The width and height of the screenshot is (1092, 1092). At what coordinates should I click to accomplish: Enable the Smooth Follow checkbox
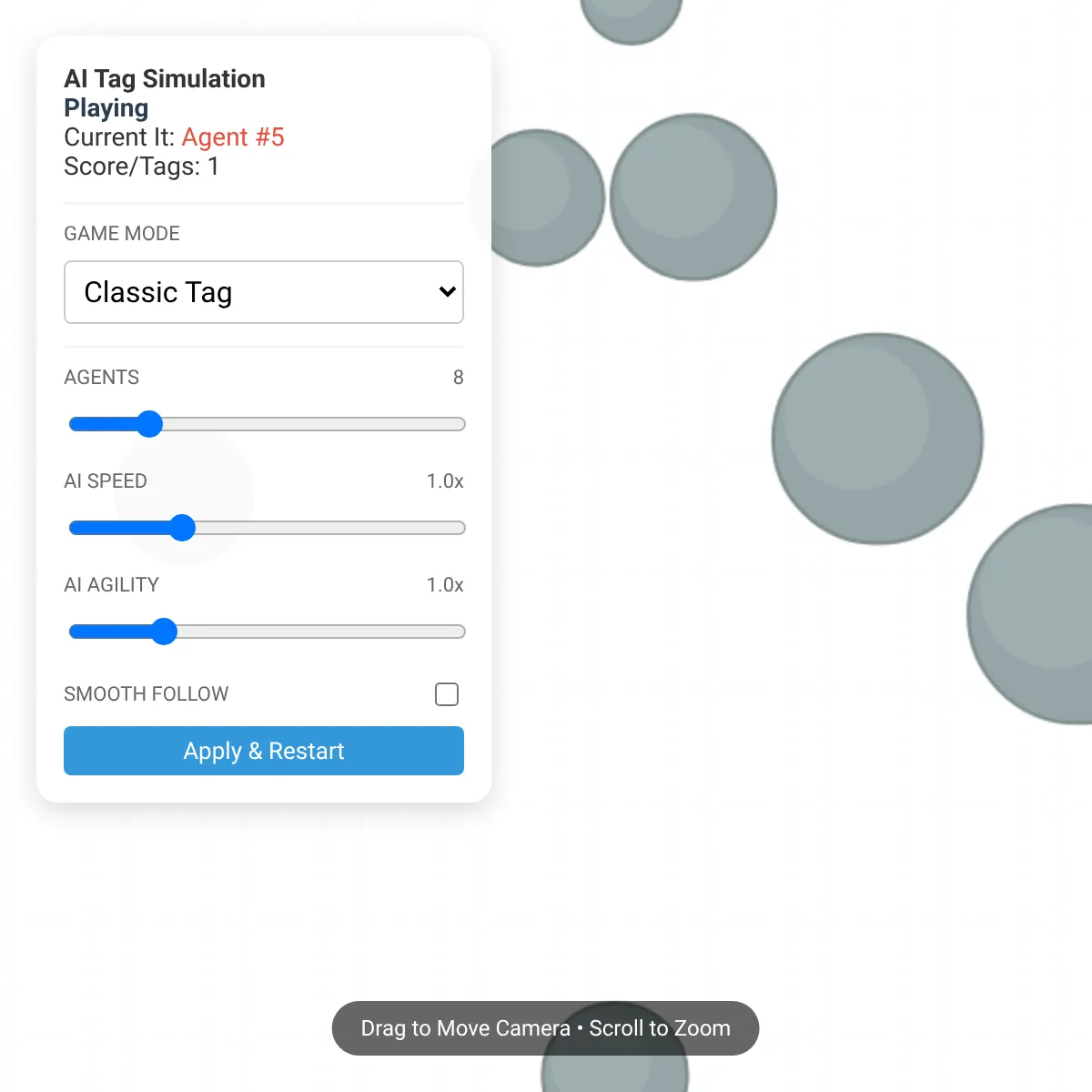[447, 694]
